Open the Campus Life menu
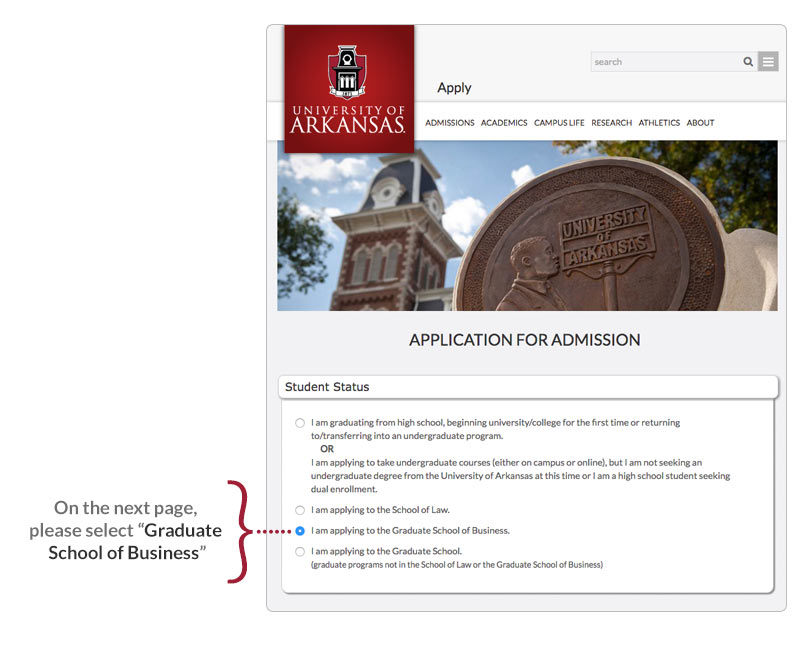Viewport: 793px width, 648px height. [559, 123]
